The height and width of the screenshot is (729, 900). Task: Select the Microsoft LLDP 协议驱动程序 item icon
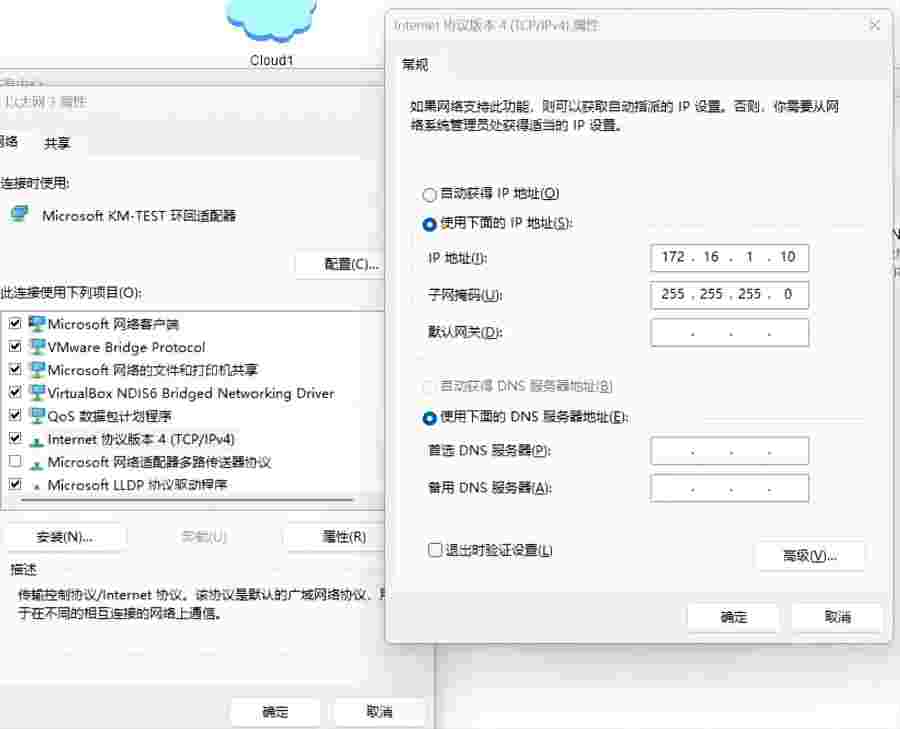coord(37,486)
